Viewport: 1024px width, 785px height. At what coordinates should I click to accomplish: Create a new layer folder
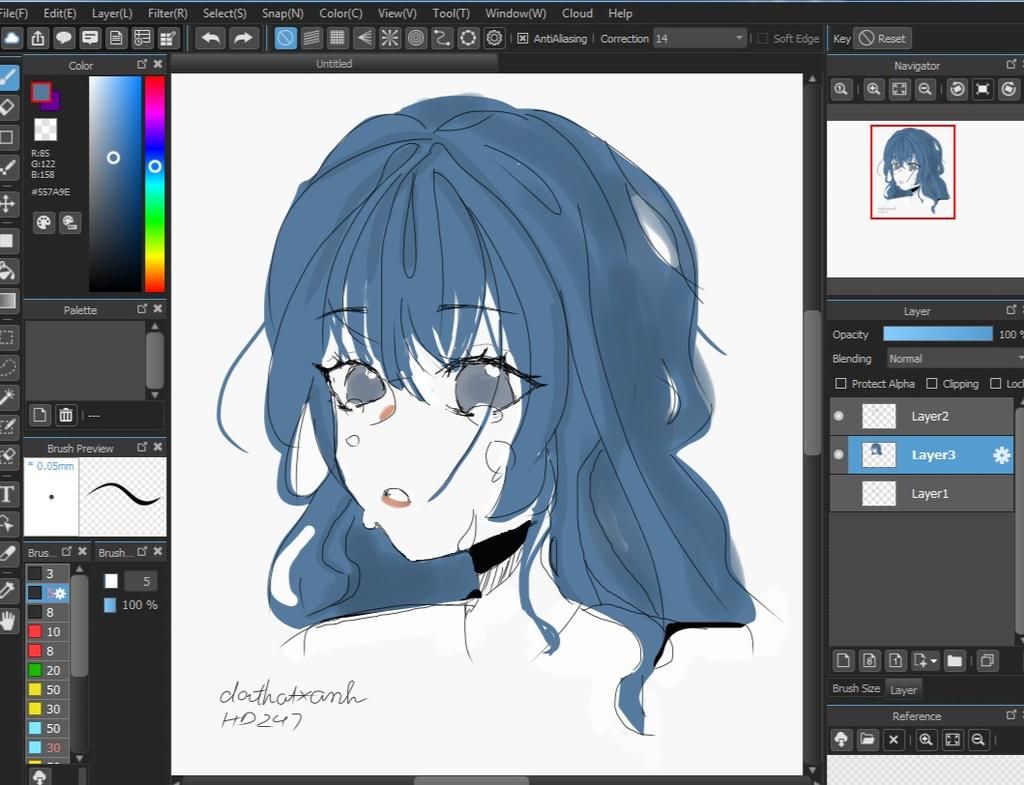coord(954,661)
